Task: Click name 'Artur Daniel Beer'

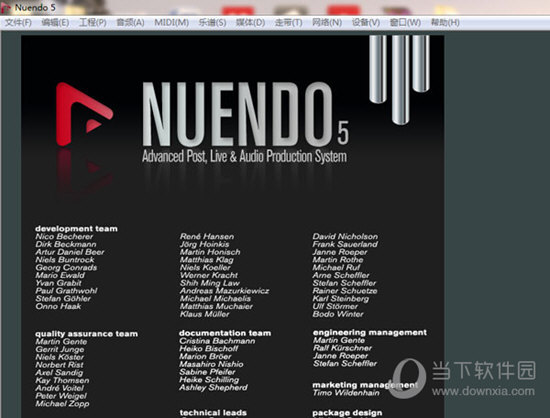Action: click(x=70, y=252)
